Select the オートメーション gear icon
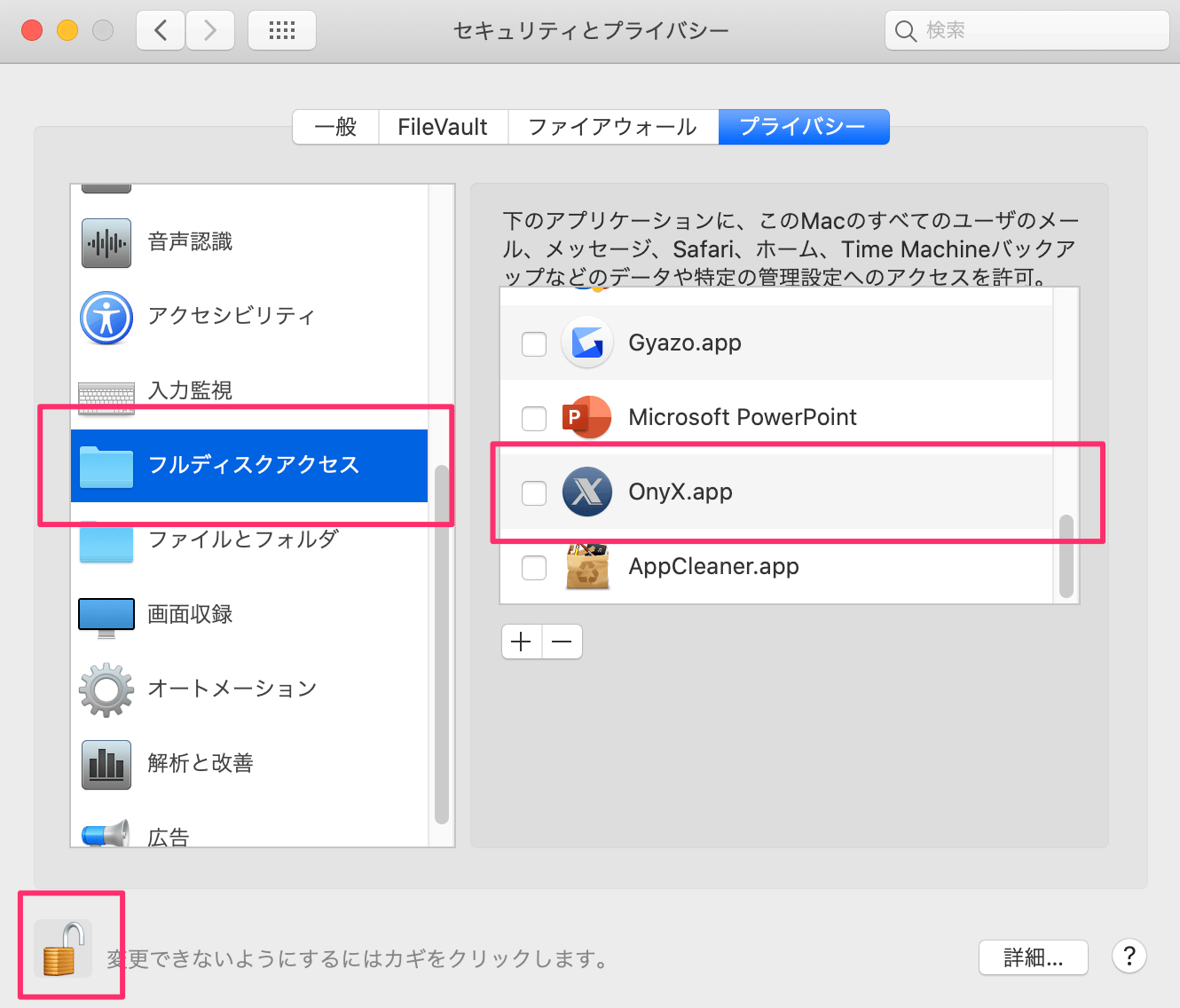 (106, 689)
